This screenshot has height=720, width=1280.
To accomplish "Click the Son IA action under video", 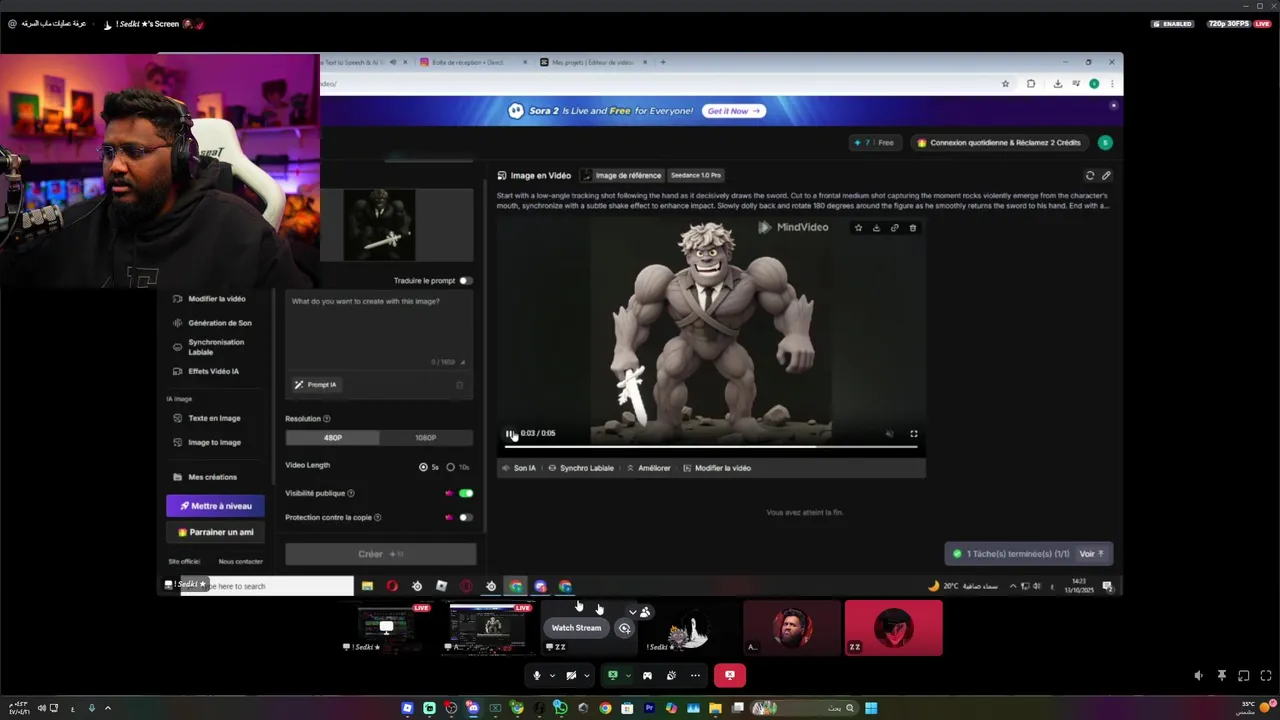I will [x=518, y=468].
